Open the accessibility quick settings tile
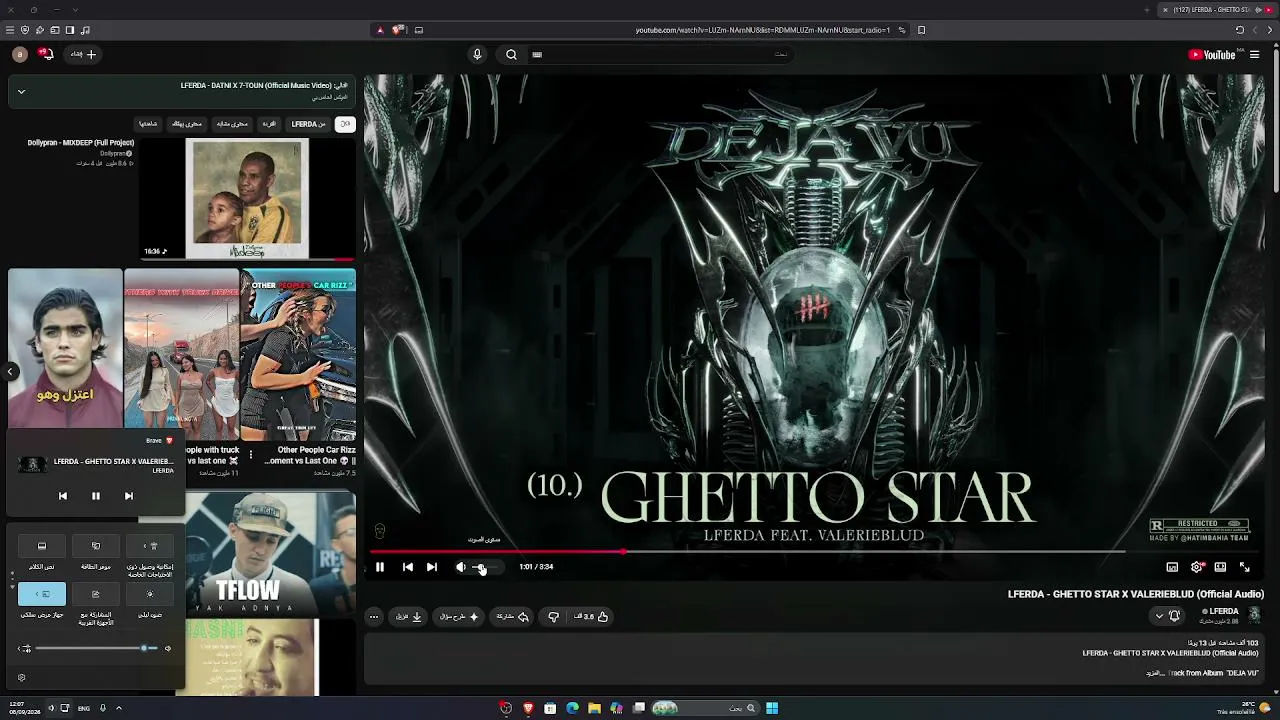Image resolution: width=1280 pixels, height=720 pixels. coord(150,546)
